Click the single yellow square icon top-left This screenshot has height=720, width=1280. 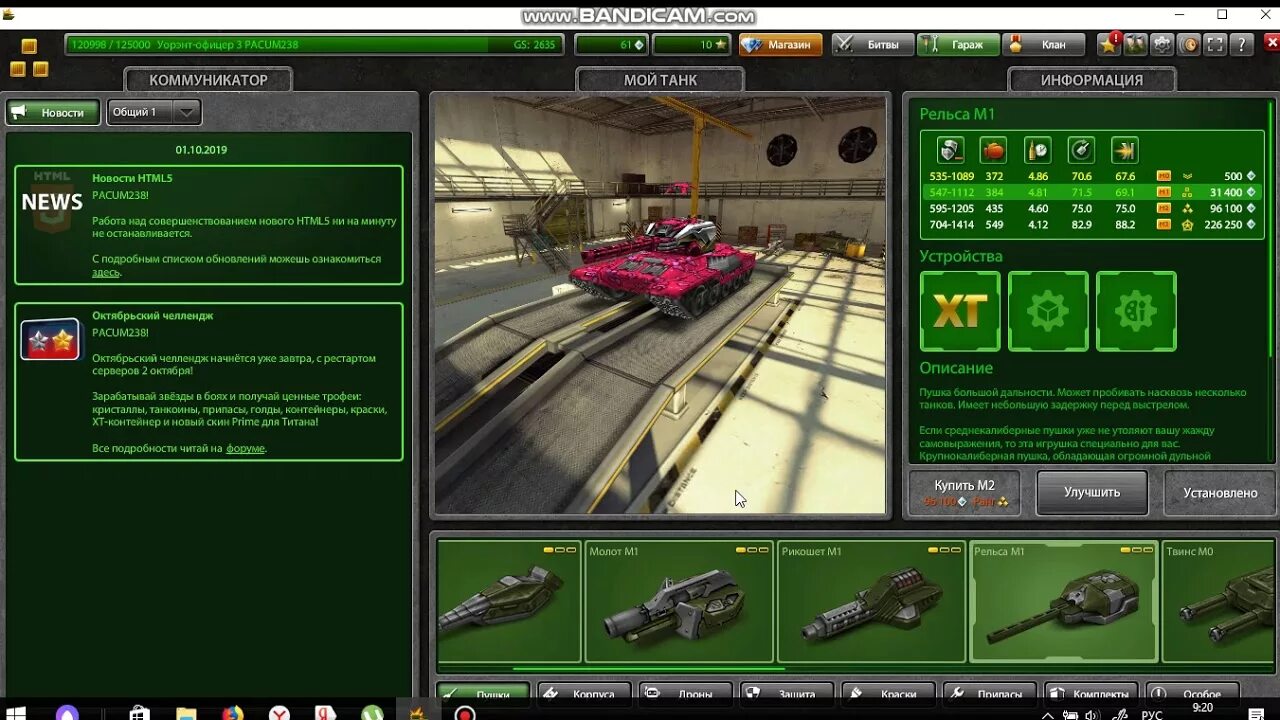[x=29, y=46]
